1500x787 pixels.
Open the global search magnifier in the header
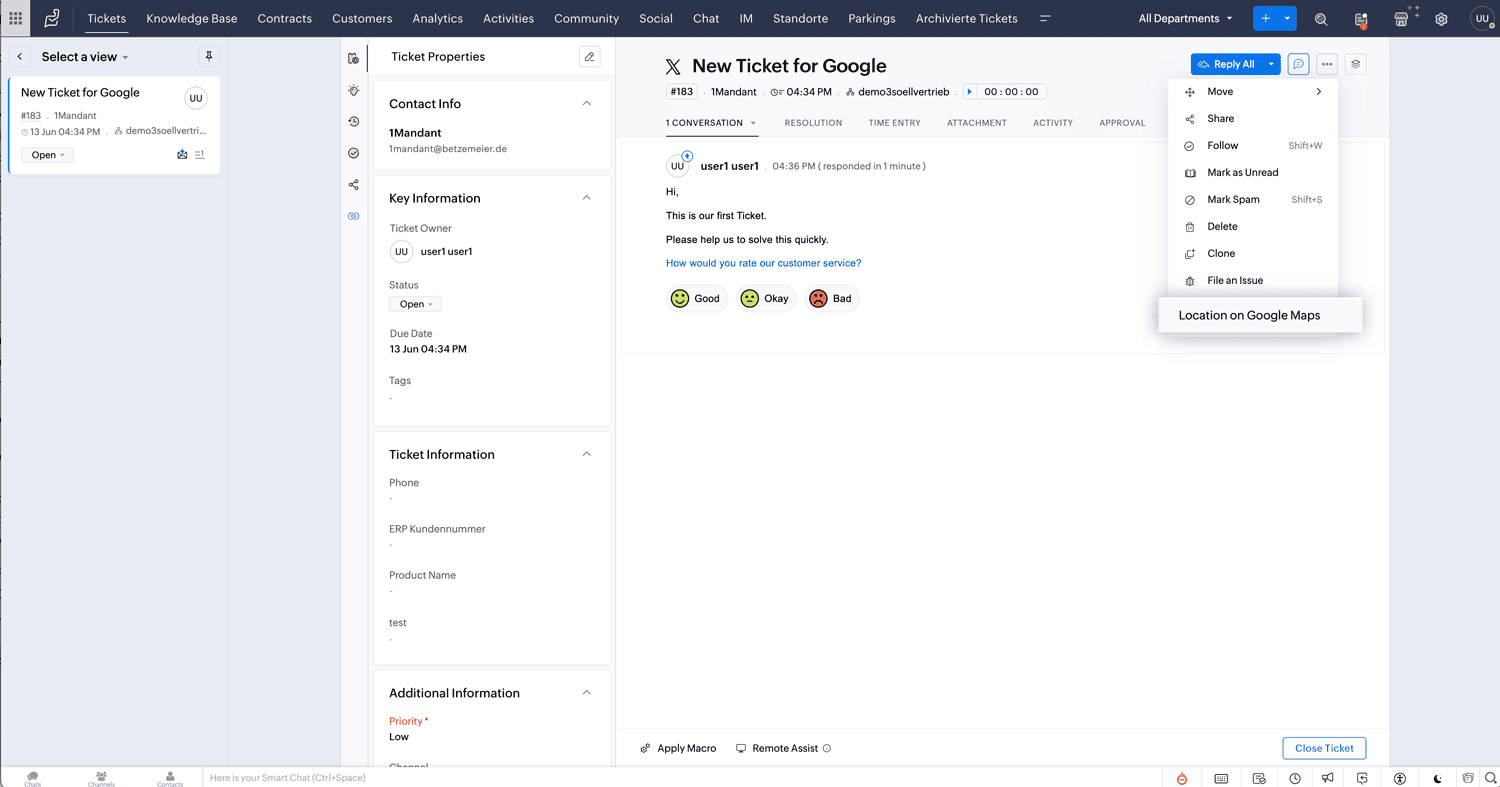[1321, 19]
